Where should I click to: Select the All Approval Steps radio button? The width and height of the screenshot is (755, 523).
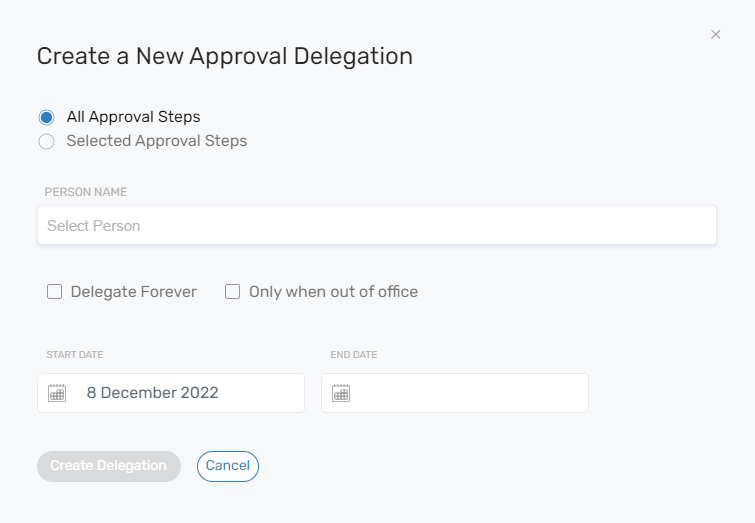point(46,117)
